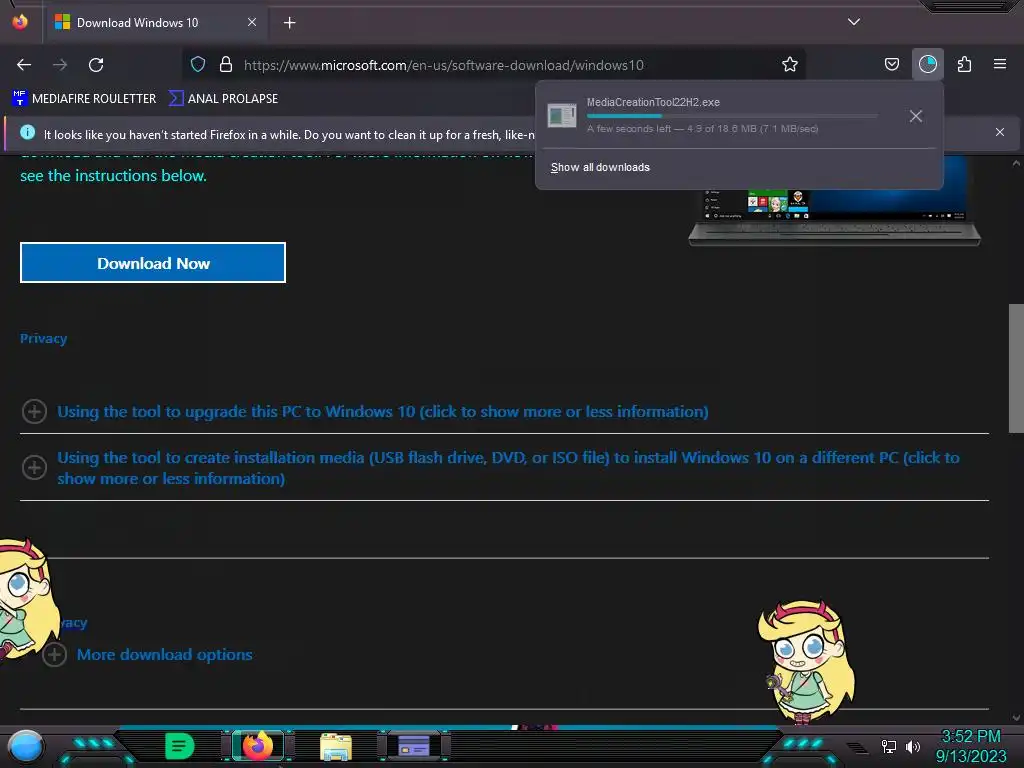Image resolution: width=1024 pixels, height=768 pixels.
Task: Go back to the previous page
Action: point(24,65)
